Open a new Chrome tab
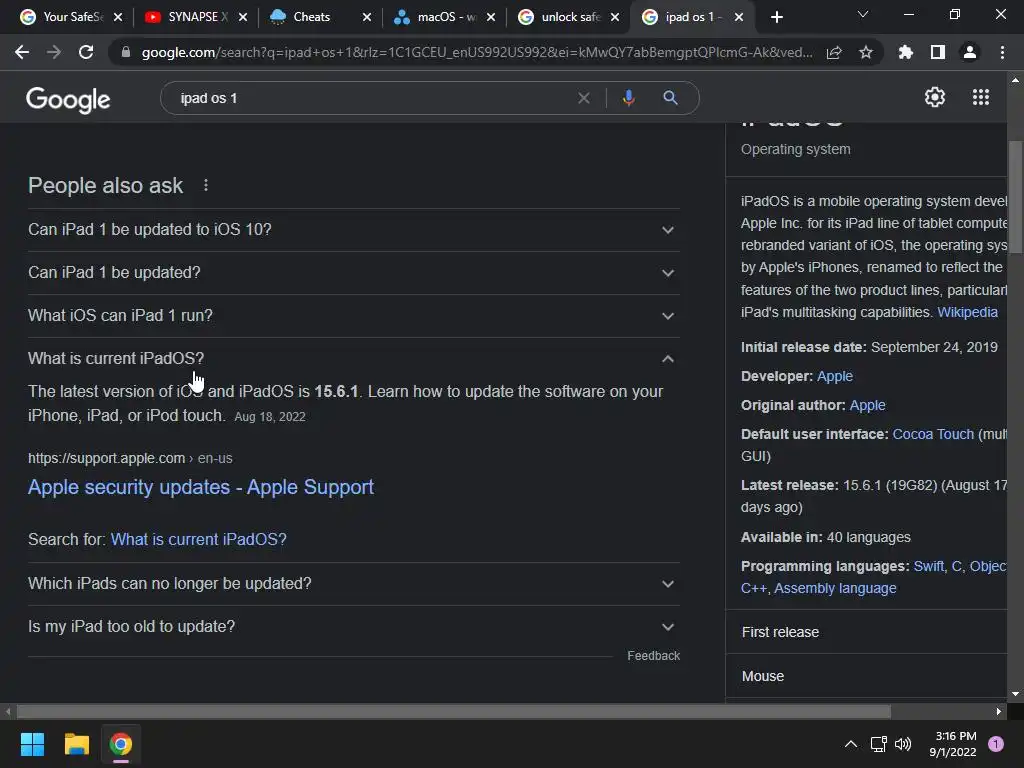Image resolution: width=1024 pixels, height=768 pixels. (776, 17)
